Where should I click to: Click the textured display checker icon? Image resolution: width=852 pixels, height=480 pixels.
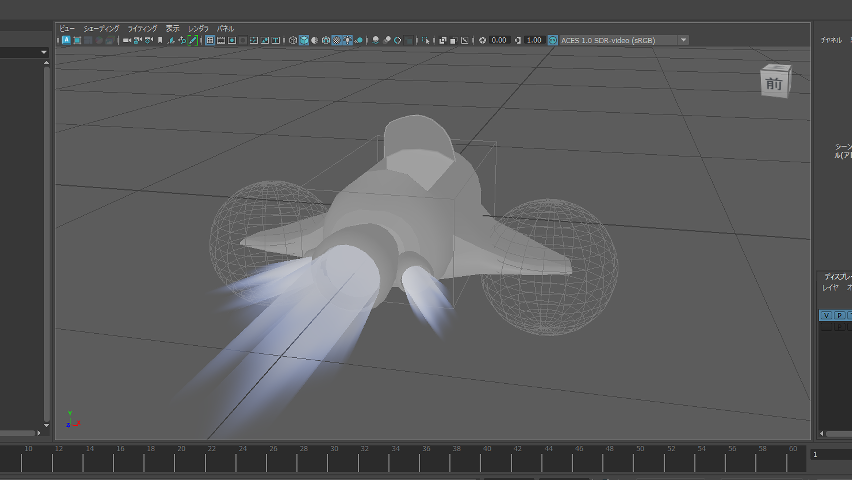337,41
